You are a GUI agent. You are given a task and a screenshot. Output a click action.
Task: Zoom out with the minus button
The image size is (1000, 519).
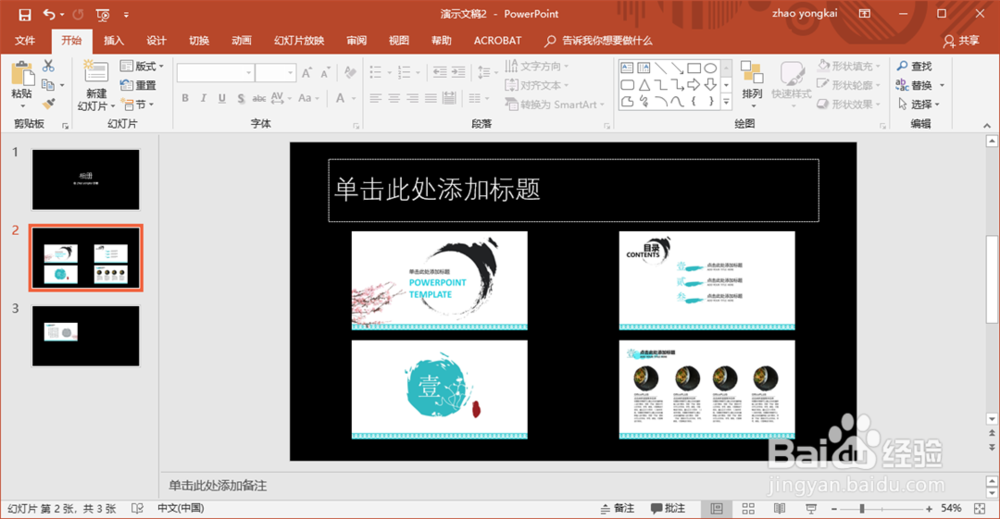pos(834,509)
